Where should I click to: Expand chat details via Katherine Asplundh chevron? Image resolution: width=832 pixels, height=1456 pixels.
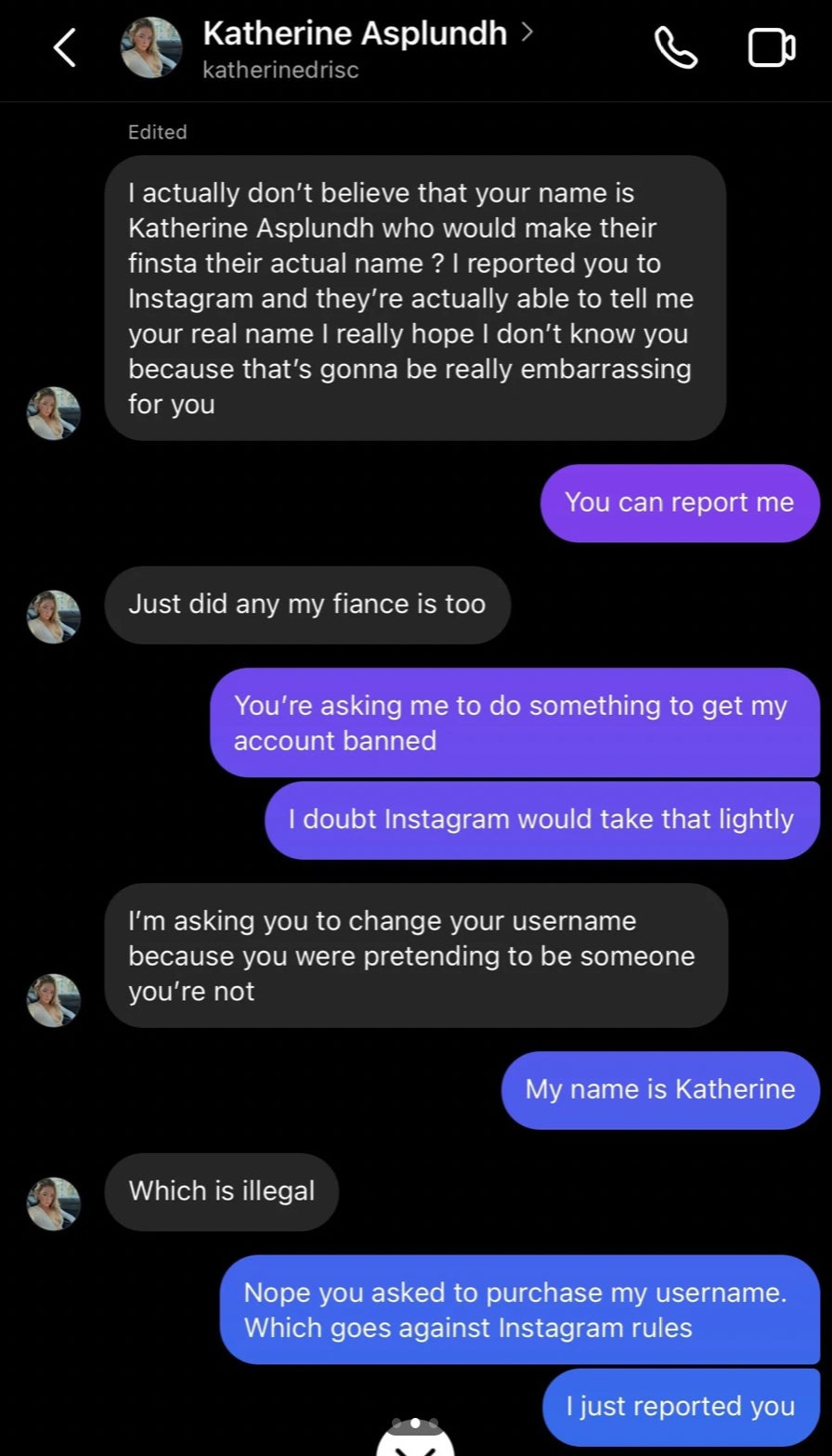pos(528,32)
